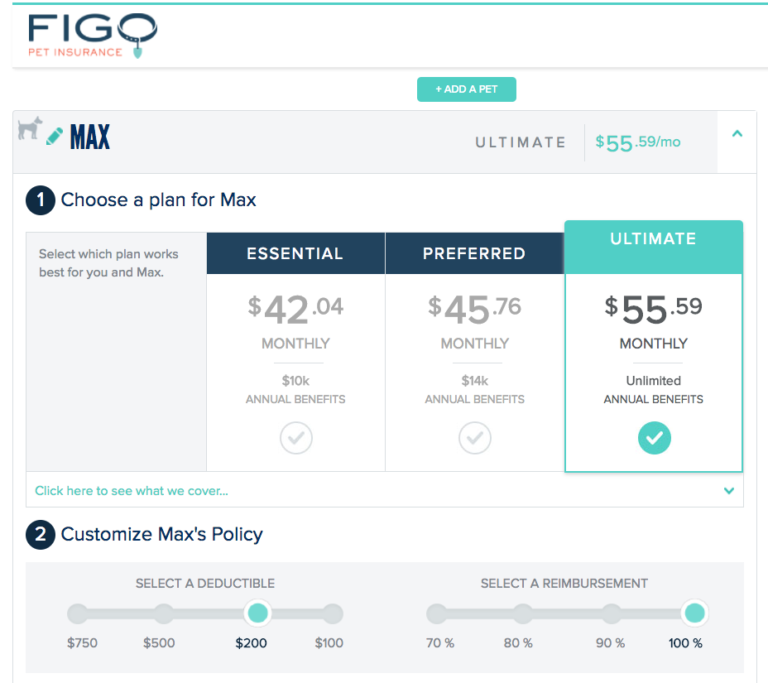
Task: Set reimbursement slider to 70 %
Action: click(x=436, y=613)
